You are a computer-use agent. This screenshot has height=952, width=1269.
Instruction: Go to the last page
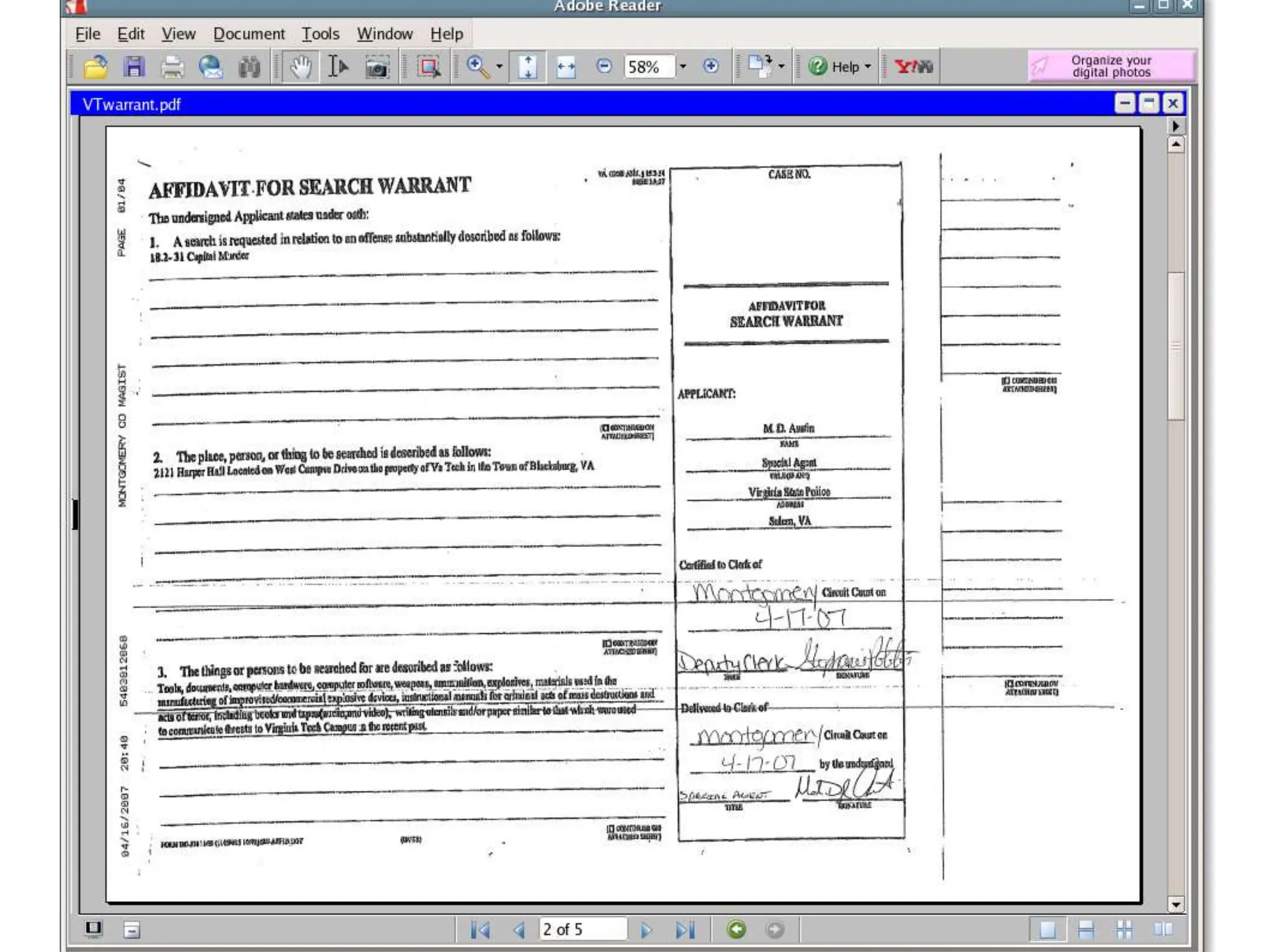(685, 930)
